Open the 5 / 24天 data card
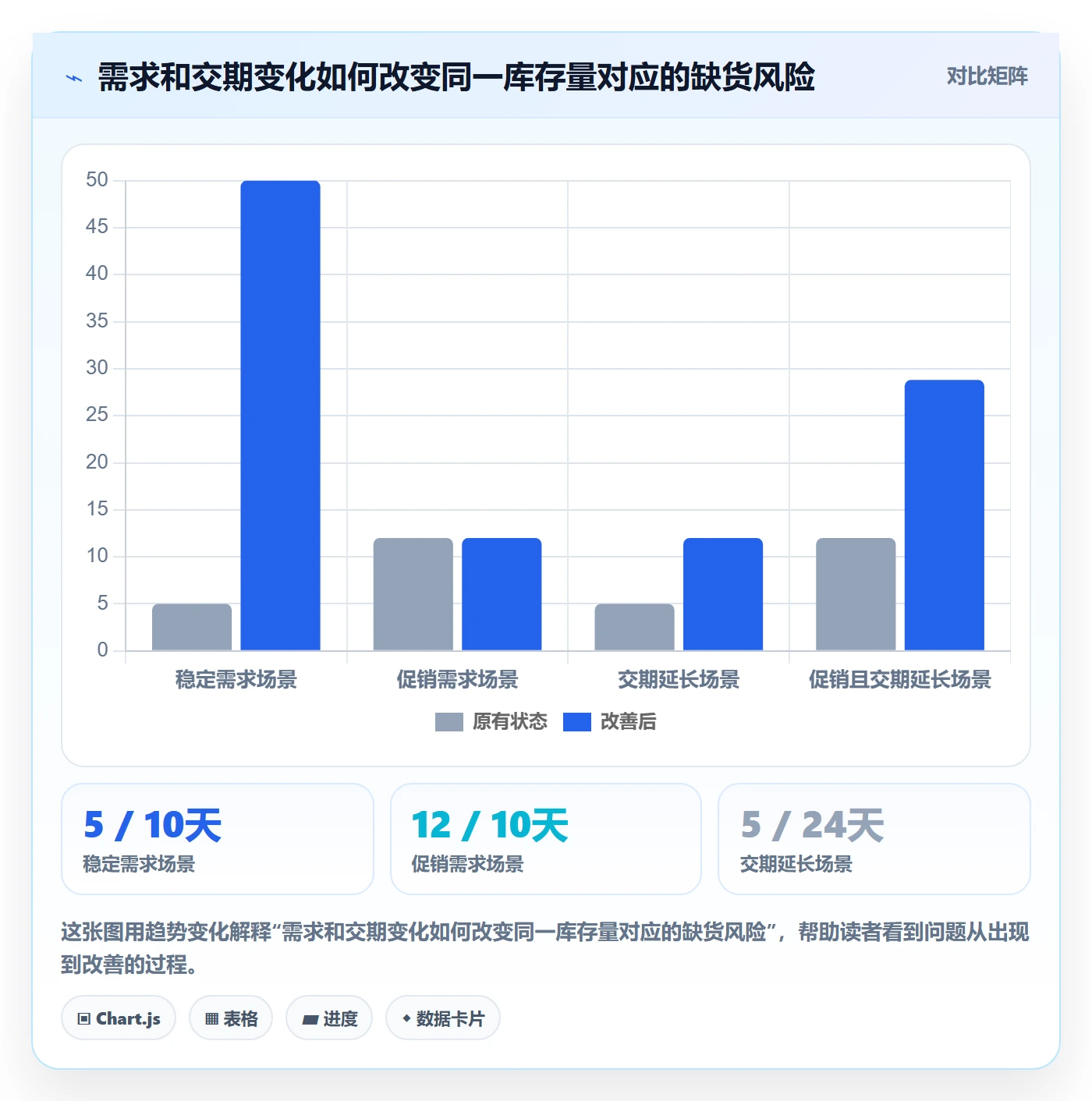 pyautogui.click(x=874, y=839)
